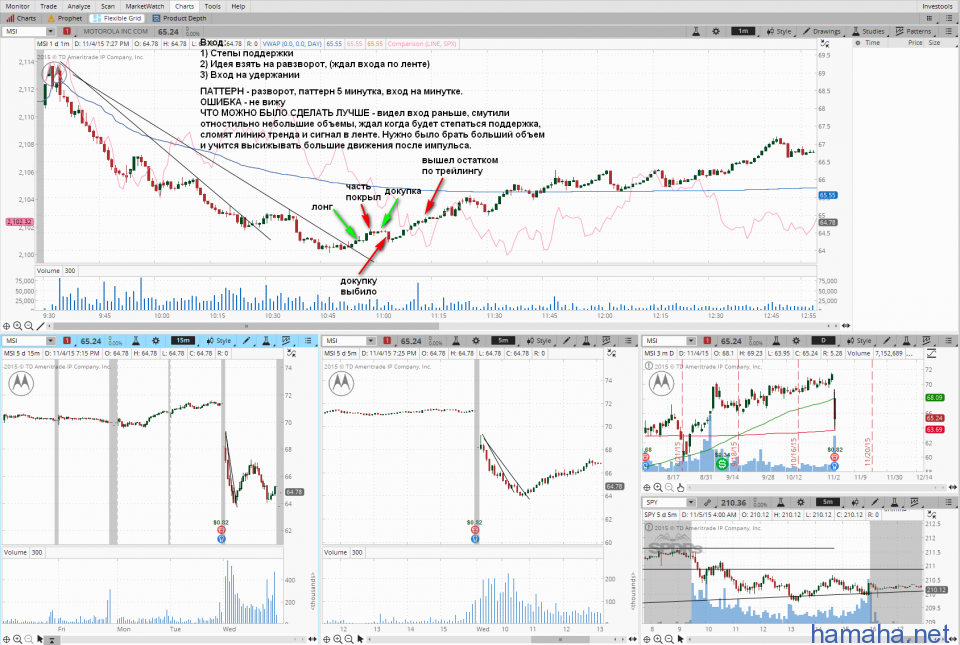
Task: Expand the main chart MSI symbol dropdown
Action: point(50,31)
